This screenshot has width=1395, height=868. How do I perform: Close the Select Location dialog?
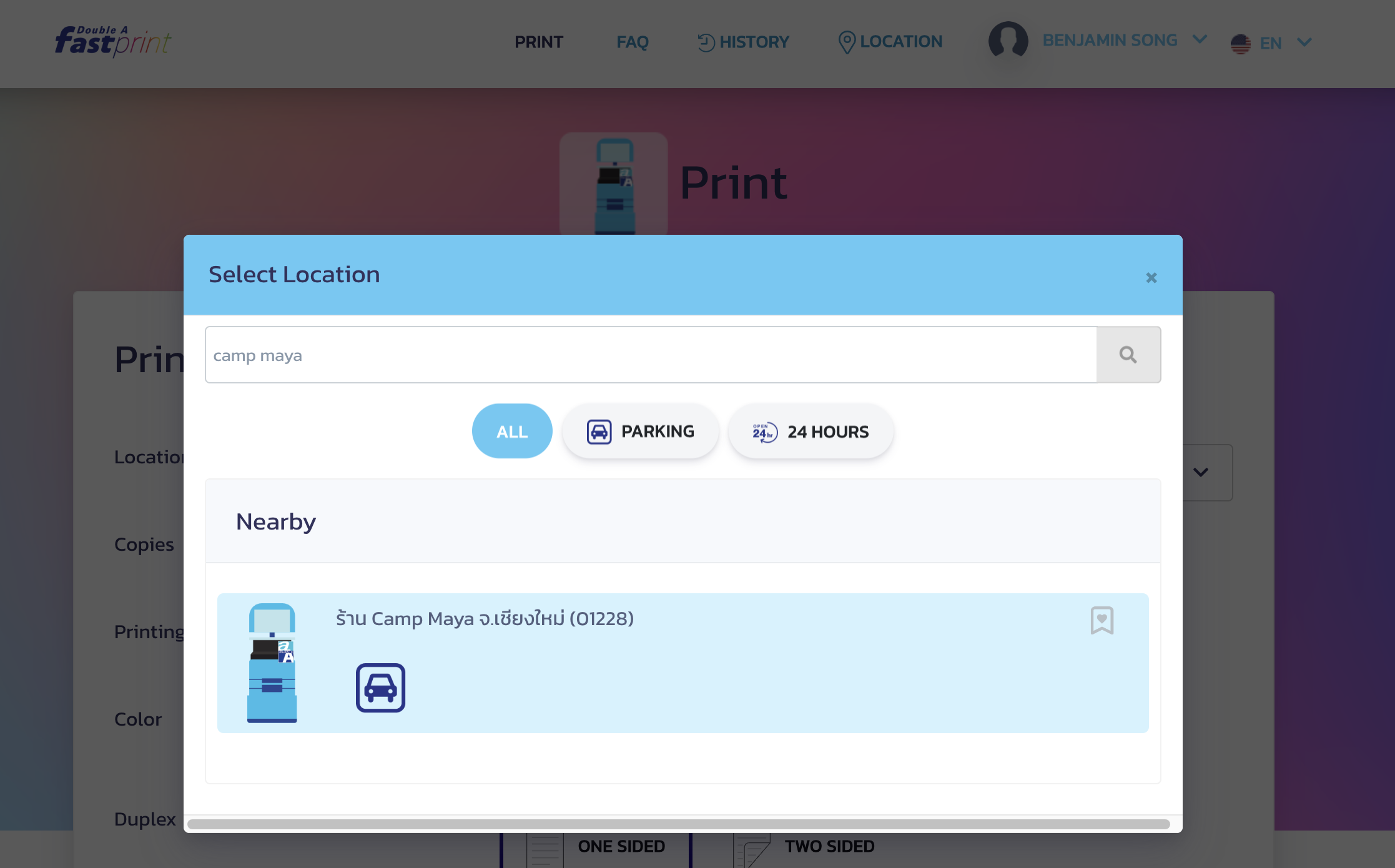point(1151,278)
